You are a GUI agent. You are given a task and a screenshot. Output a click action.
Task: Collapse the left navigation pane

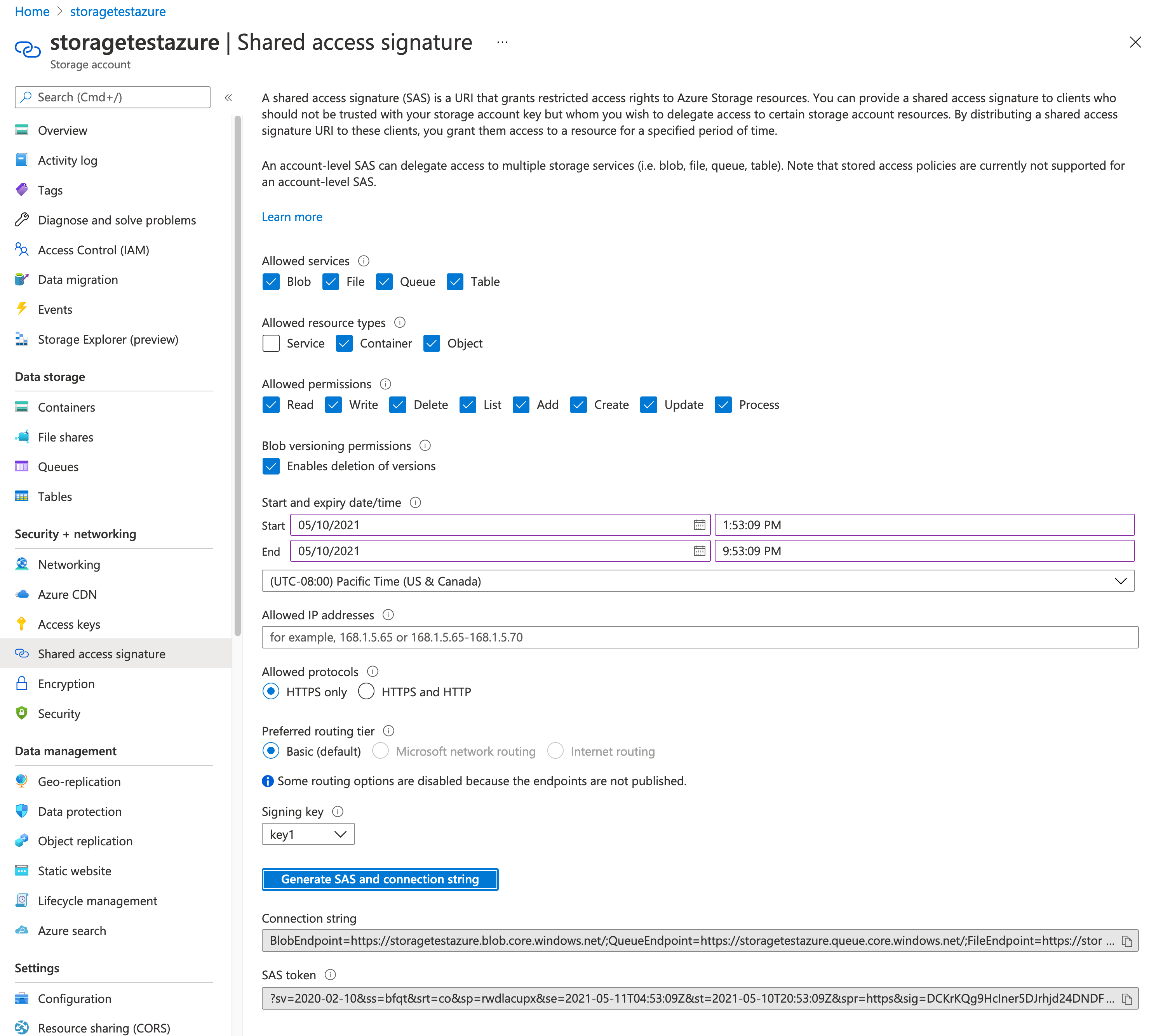pyautogui.click(x=228, y=97)
